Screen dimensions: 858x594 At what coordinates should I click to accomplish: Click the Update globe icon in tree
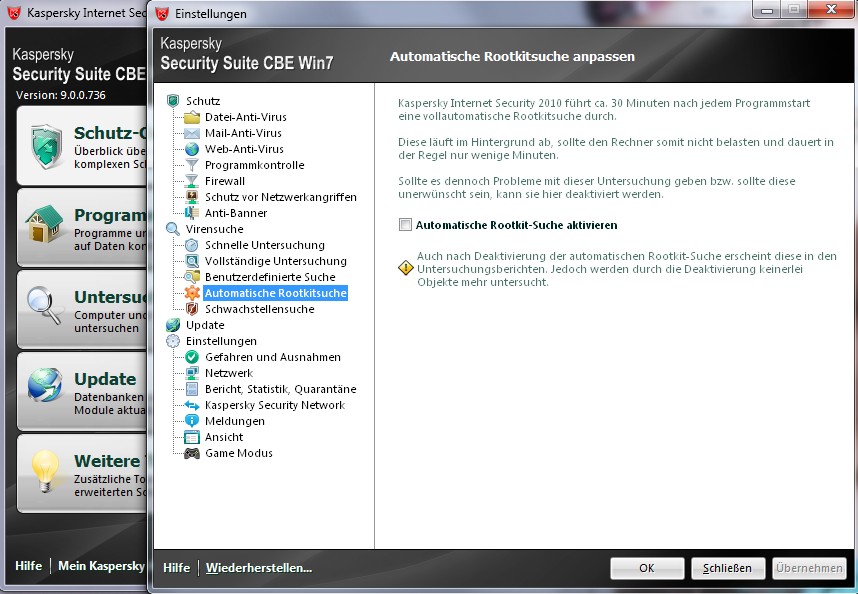(x=173, y=325)
